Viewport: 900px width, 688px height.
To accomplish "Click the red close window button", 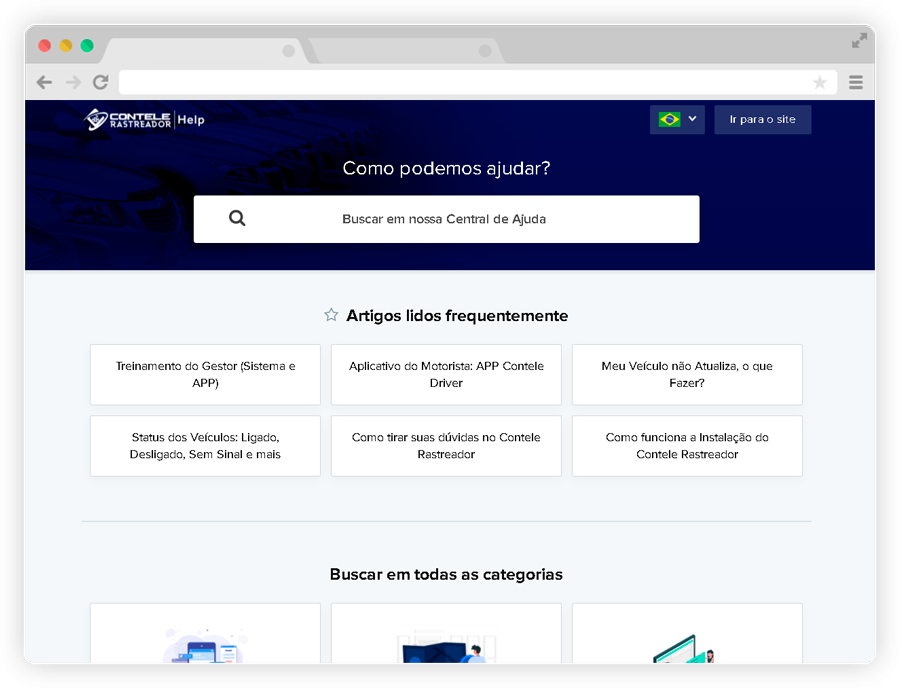I will coord(44,45).
